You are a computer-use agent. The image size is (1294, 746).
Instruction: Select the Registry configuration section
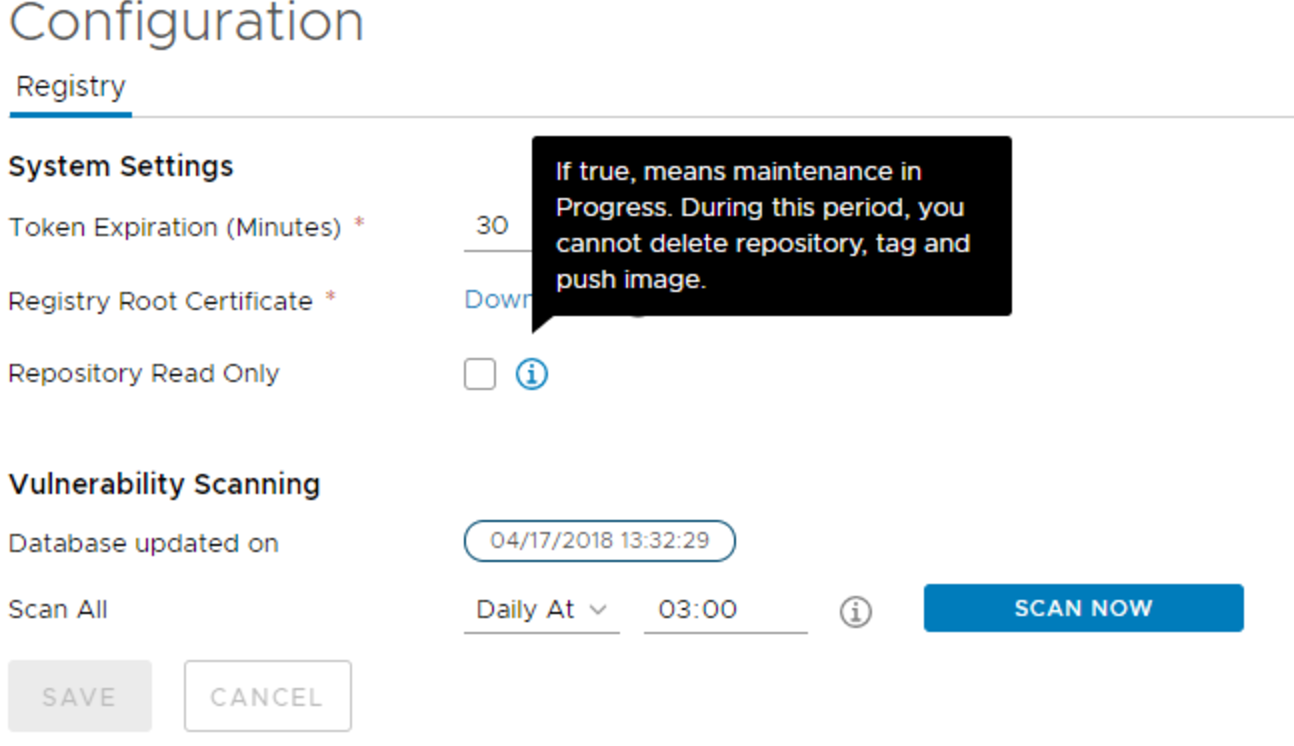tap(70, 87)
